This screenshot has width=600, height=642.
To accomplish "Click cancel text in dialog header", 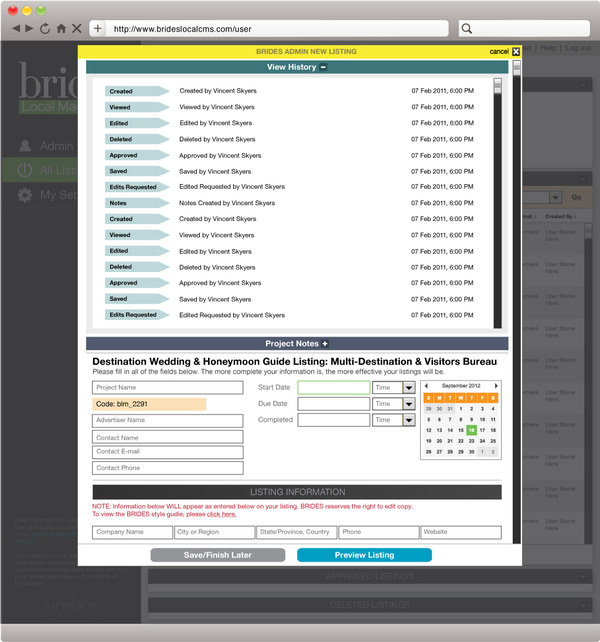I will pyautogui.click(x=499, y=52).
